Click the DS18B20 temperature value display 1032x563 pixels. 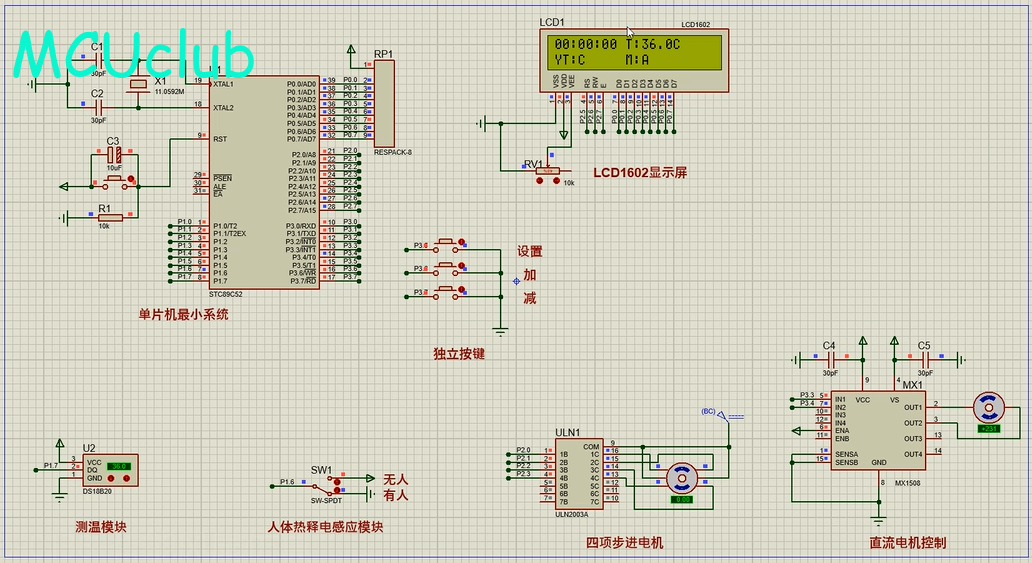click(x=120, y=466)
